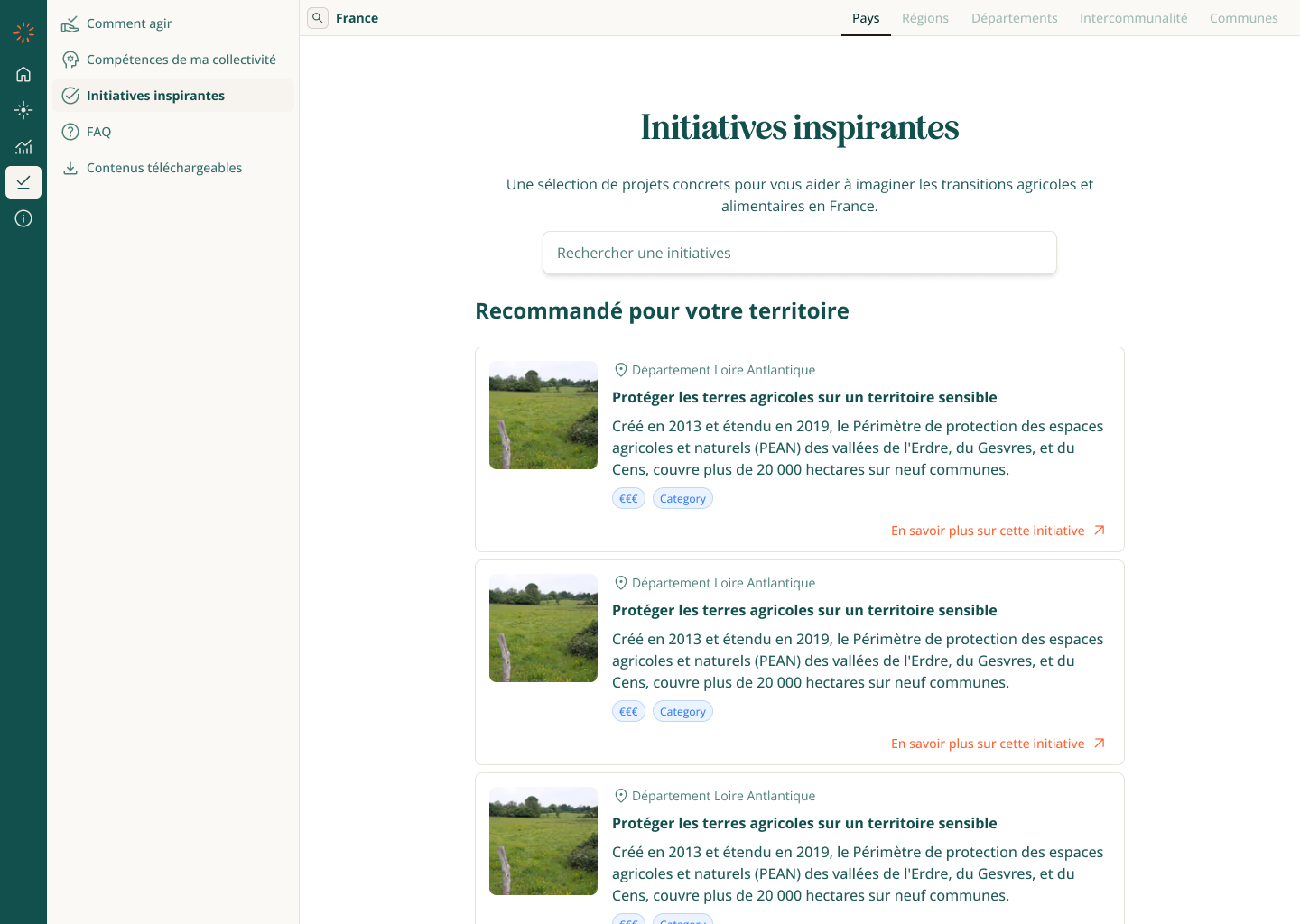Open Comment agir menu item

tap(128, 23)
